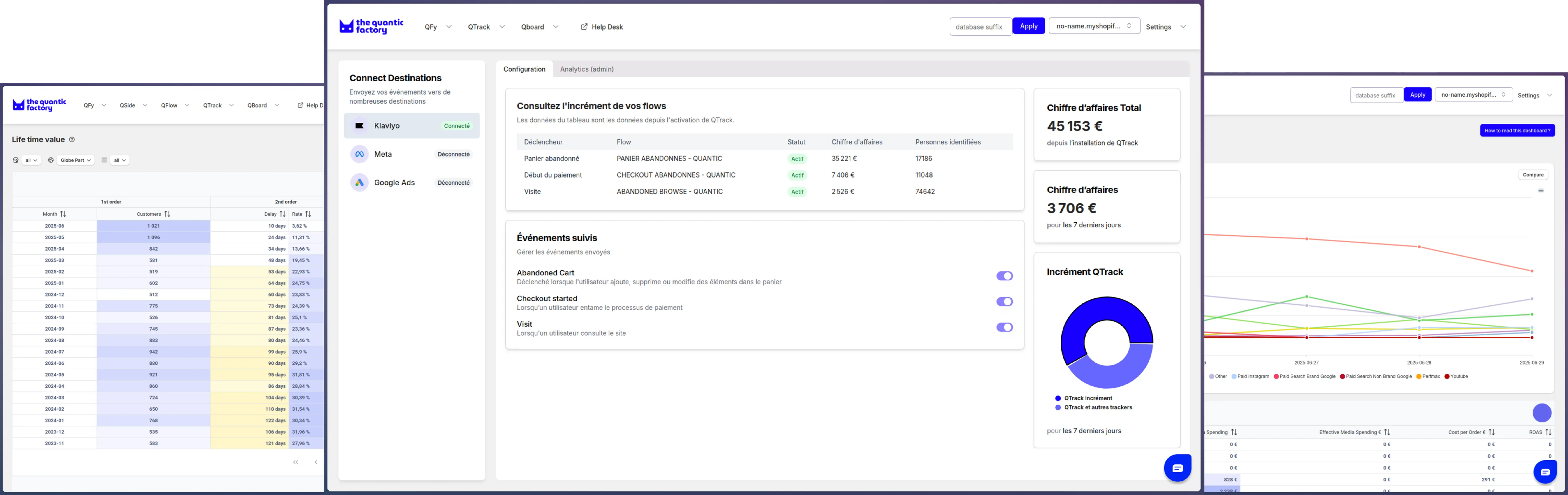Select the Meta destination
Screen dimensions: 1568x495
(411, 155)
